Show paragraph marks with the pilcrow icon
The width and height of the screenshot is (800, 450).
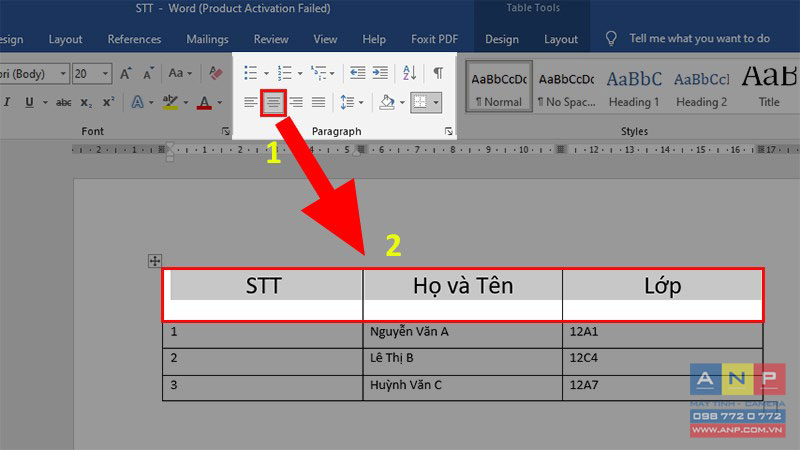[x=438, y=73]
